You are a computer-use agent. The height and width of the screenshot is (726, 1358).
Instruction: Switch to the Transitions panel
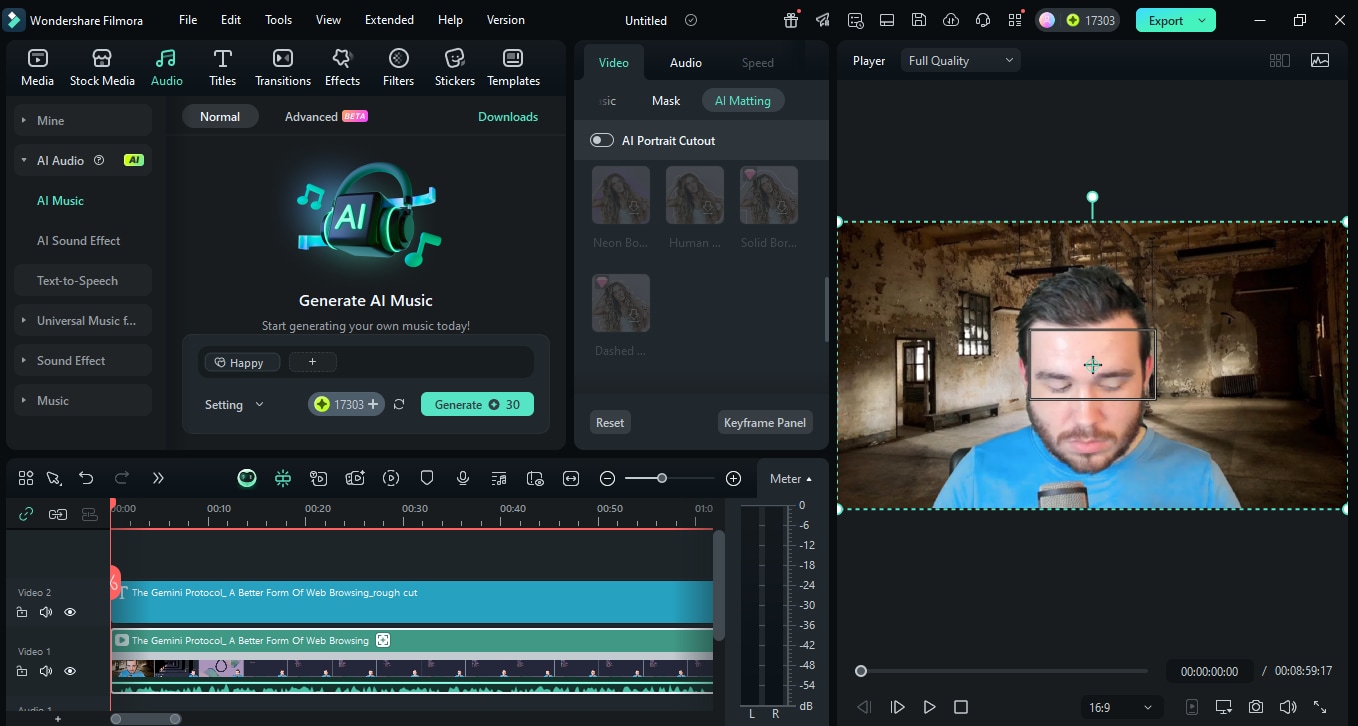tap(282, 67)
